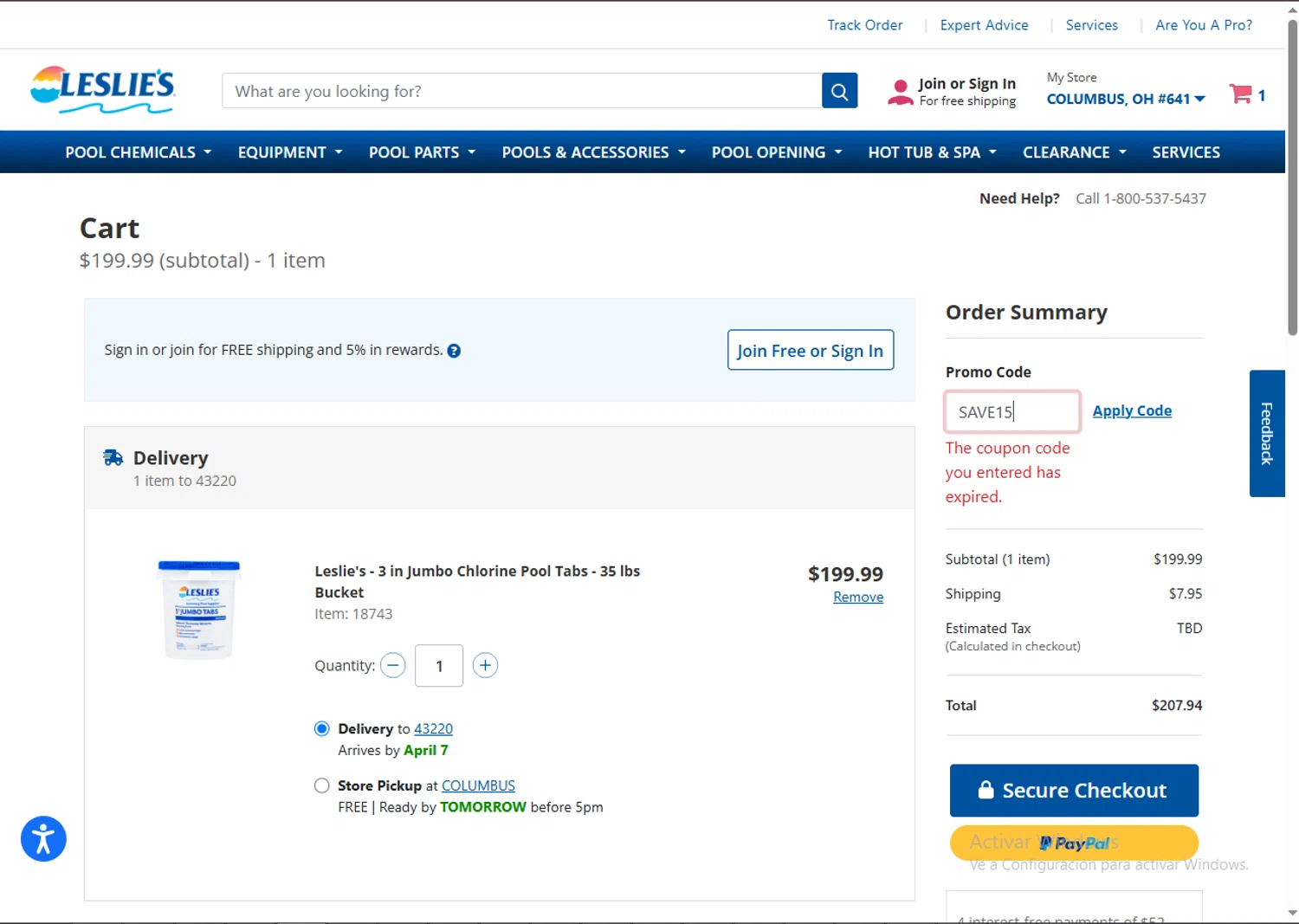The width and height of the screenshot is (1299, 924).
Task: Open the pool tabs bucket product image
Action: pyautogui.click(x=199, y=610)
